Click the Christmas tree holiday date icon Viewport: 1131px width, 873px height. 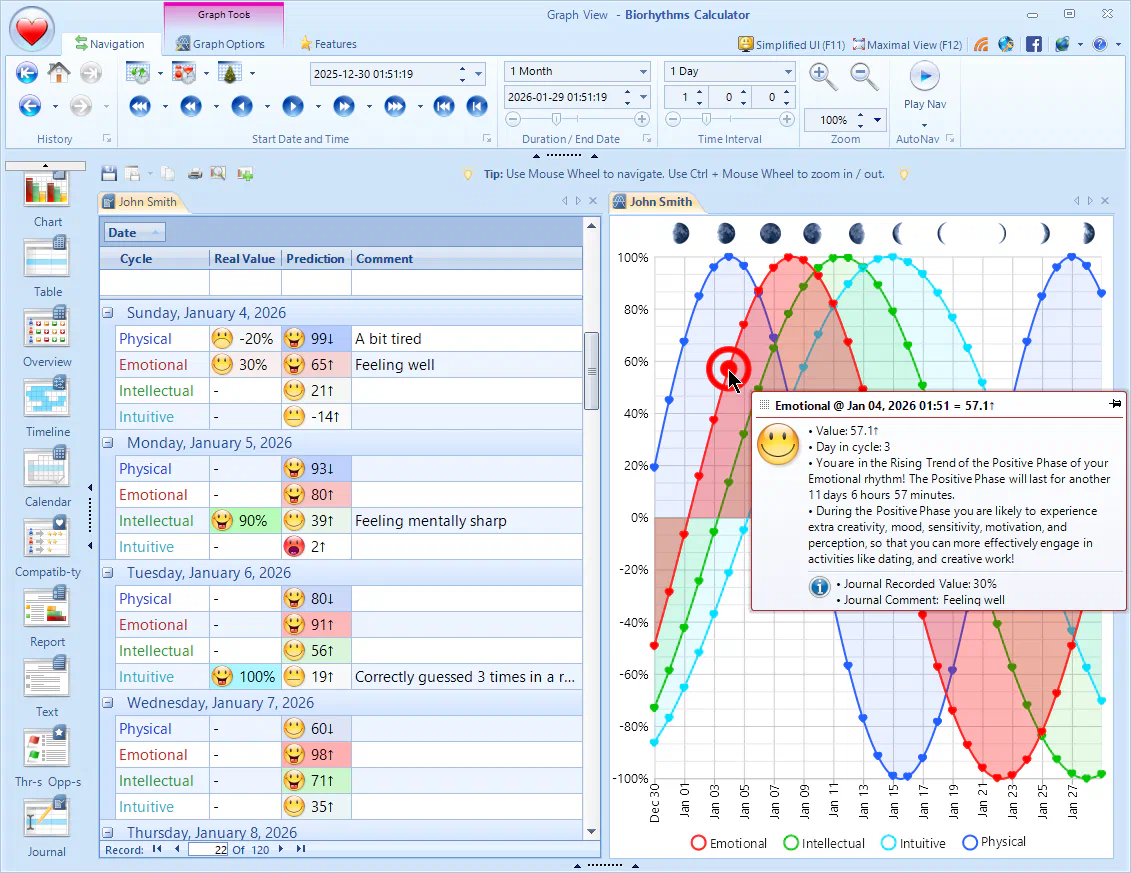229,72
